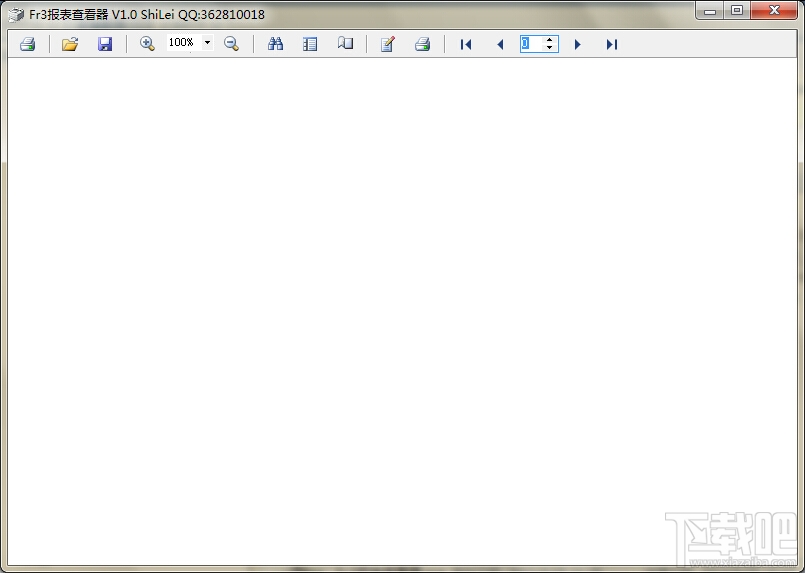Go to the next page

578,45
